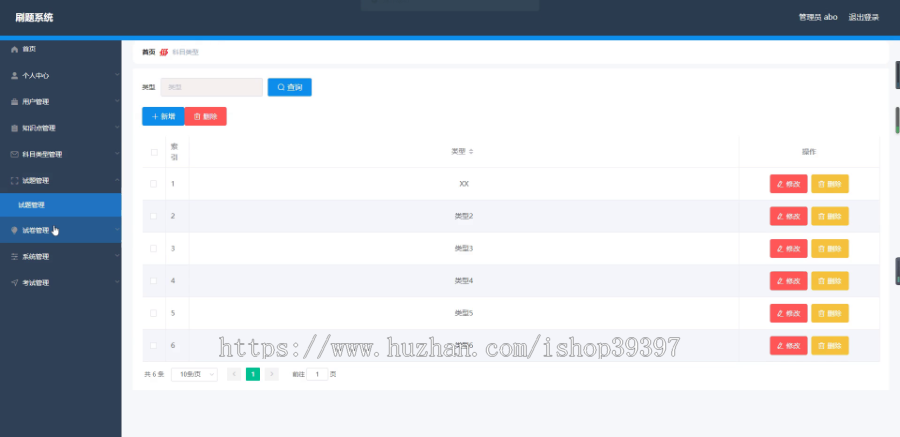The height and width of the screenshot is (437, 900).
Task: Focus the 类型 search input field
Action: [212, 87]
